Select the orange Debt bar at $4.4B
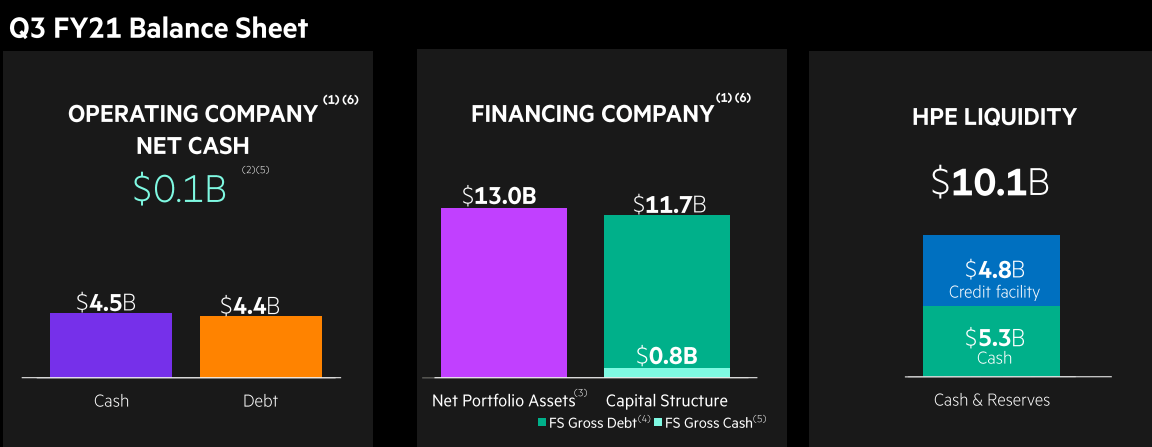Screen dimensions: 1152x447 tap(261, 346)
